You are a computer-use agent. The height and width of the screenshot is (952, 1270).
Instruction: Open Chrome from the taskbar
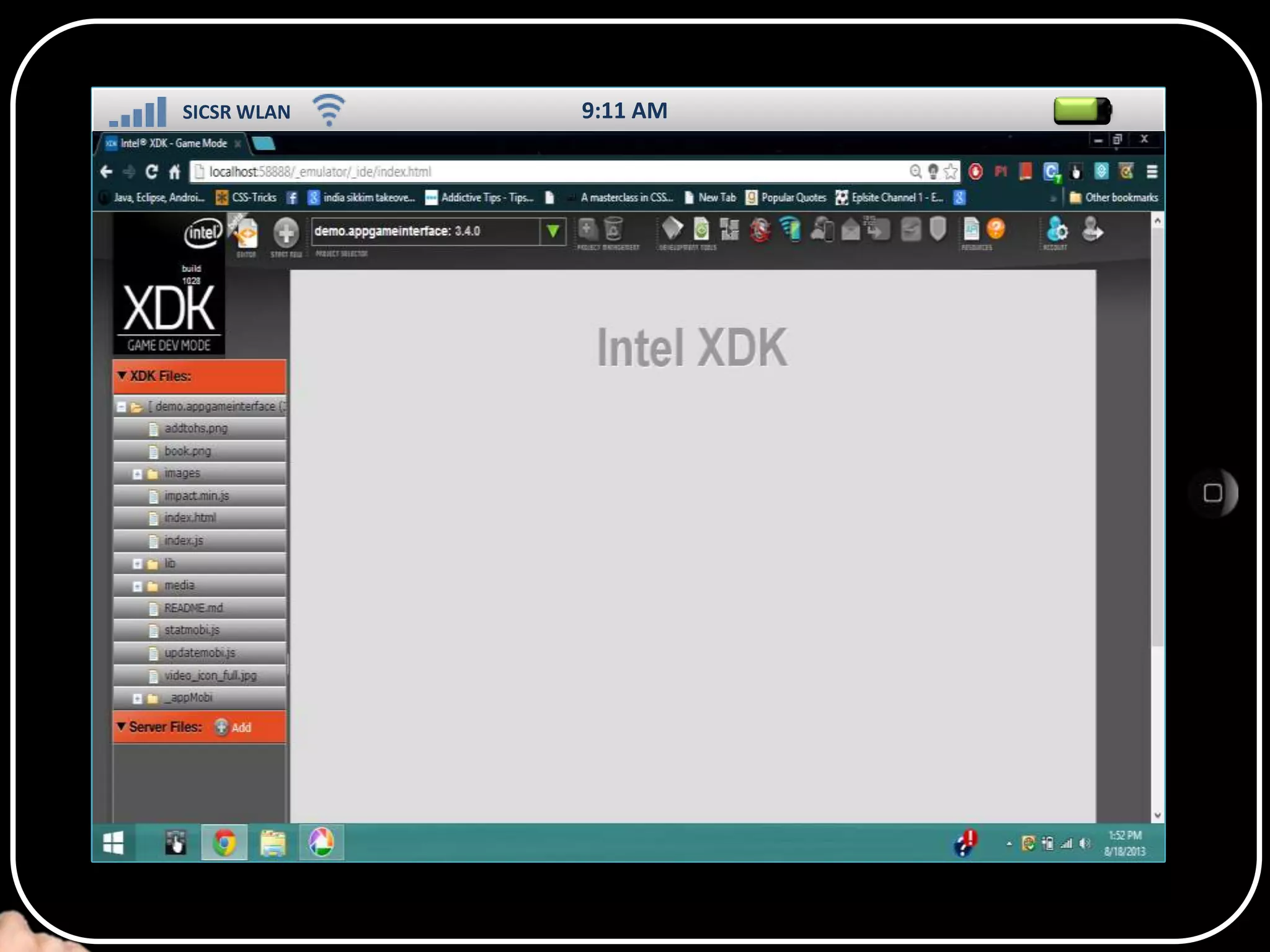(224, 843)
